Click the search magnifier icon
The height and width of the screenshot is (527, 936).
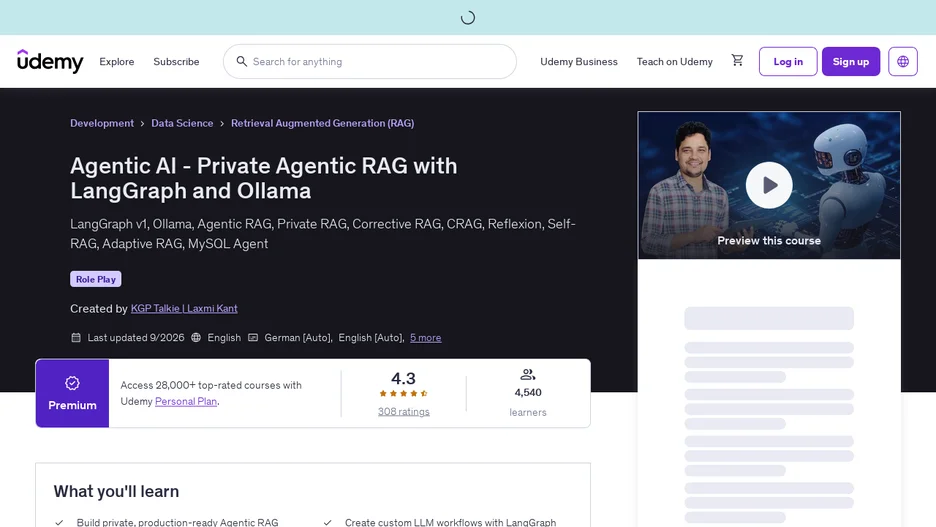pos(241,61)
